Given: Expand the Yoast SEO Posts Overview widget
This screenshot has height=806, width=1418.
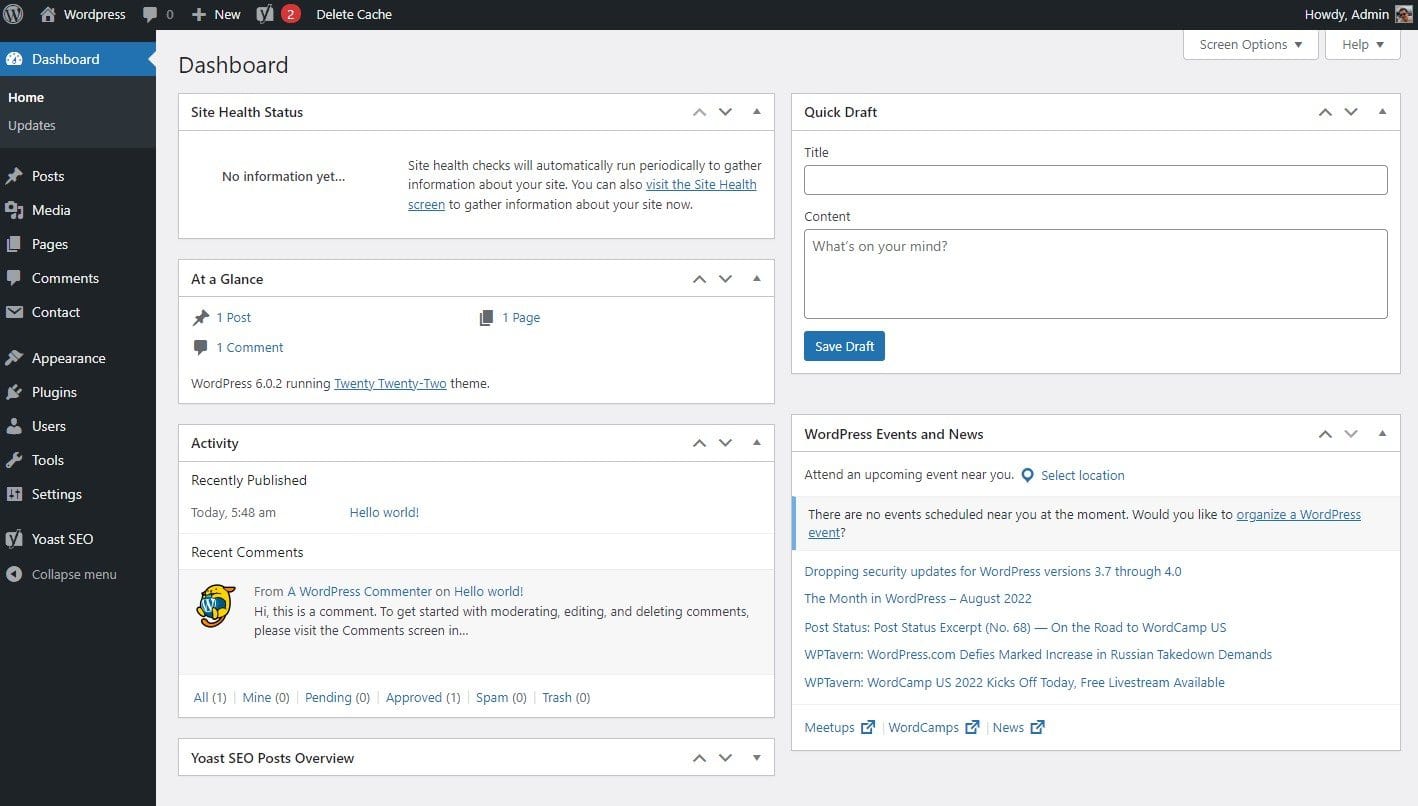Looking at the screenshot, I should click(x=757, y=758).
